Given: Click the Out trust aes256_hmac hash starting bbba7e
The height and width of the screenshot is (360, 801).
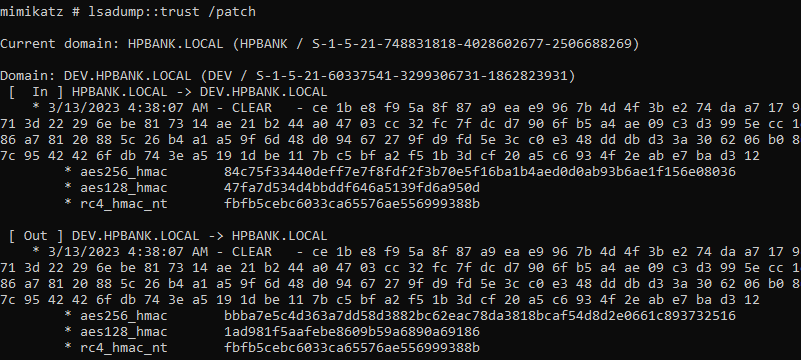Looking at the screenshot, I should click(x=480, y=316).
